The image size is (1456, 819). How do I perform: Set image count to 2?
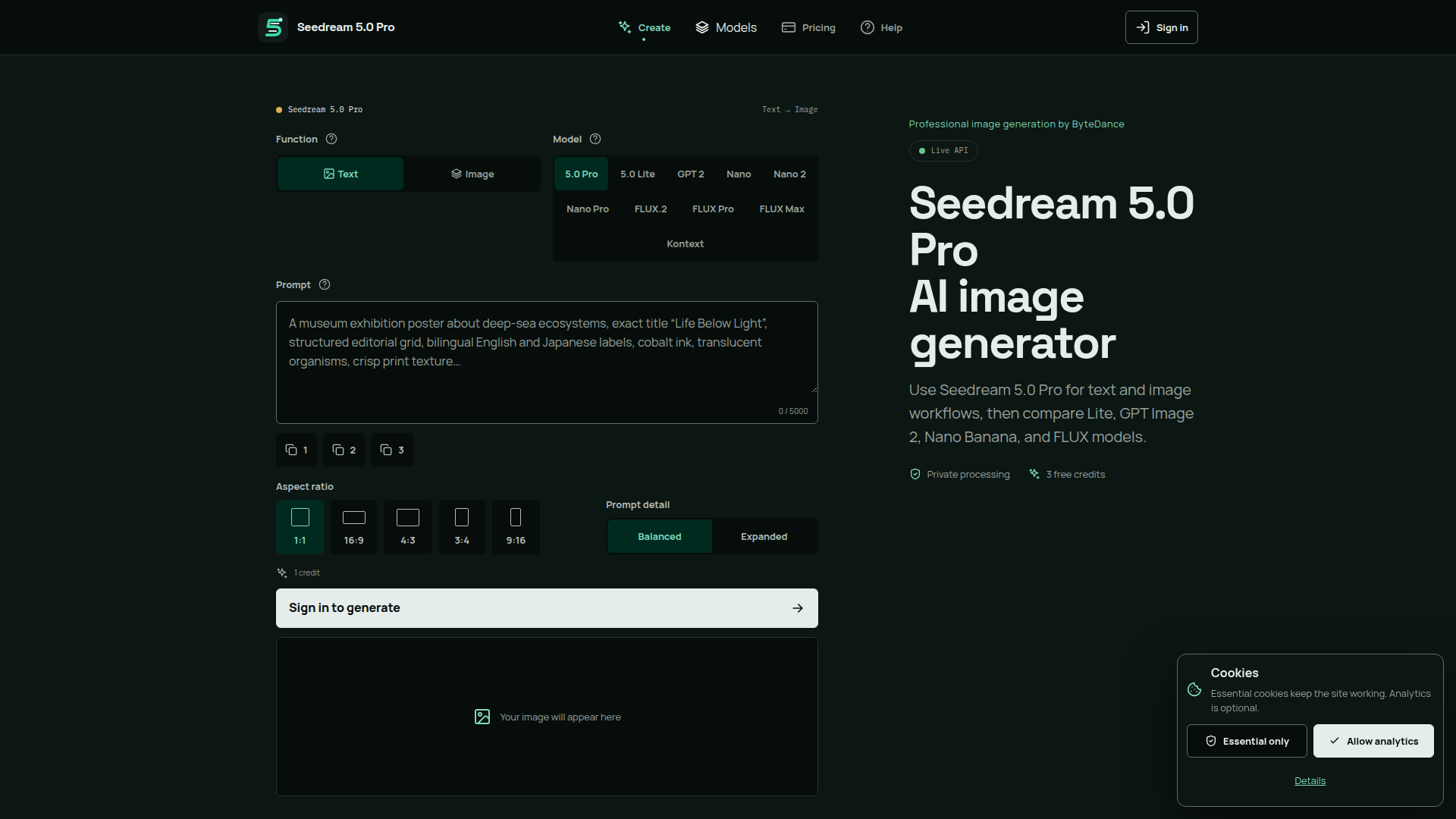click(344, 450)
